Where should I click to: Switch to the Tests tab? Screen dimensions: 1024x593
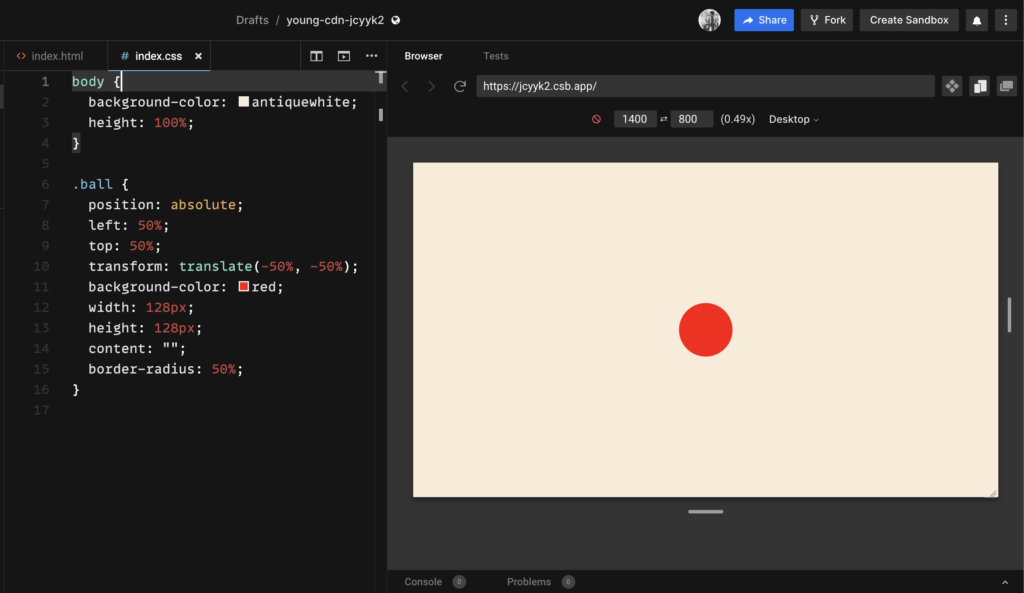click(x=495, y=56)
